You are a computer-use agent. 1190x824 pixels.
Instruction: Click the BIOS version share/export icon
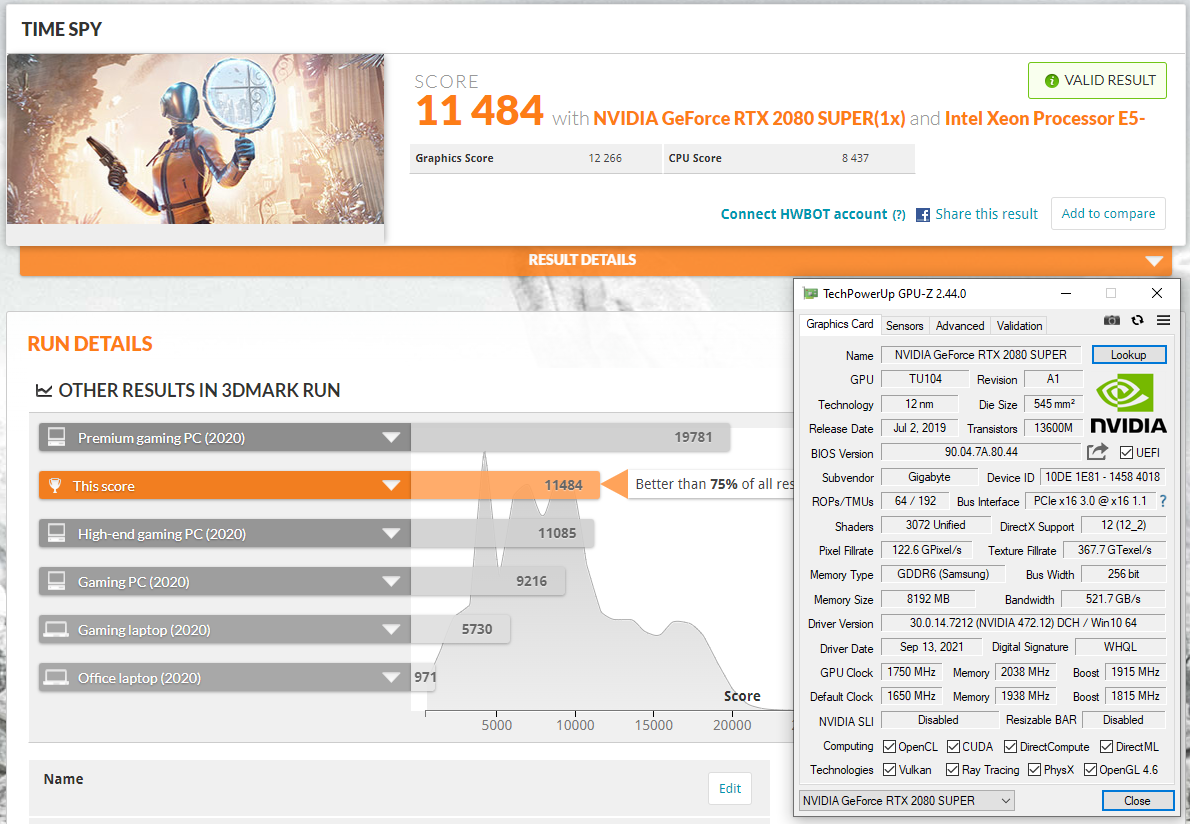[x=1097, y=452]
